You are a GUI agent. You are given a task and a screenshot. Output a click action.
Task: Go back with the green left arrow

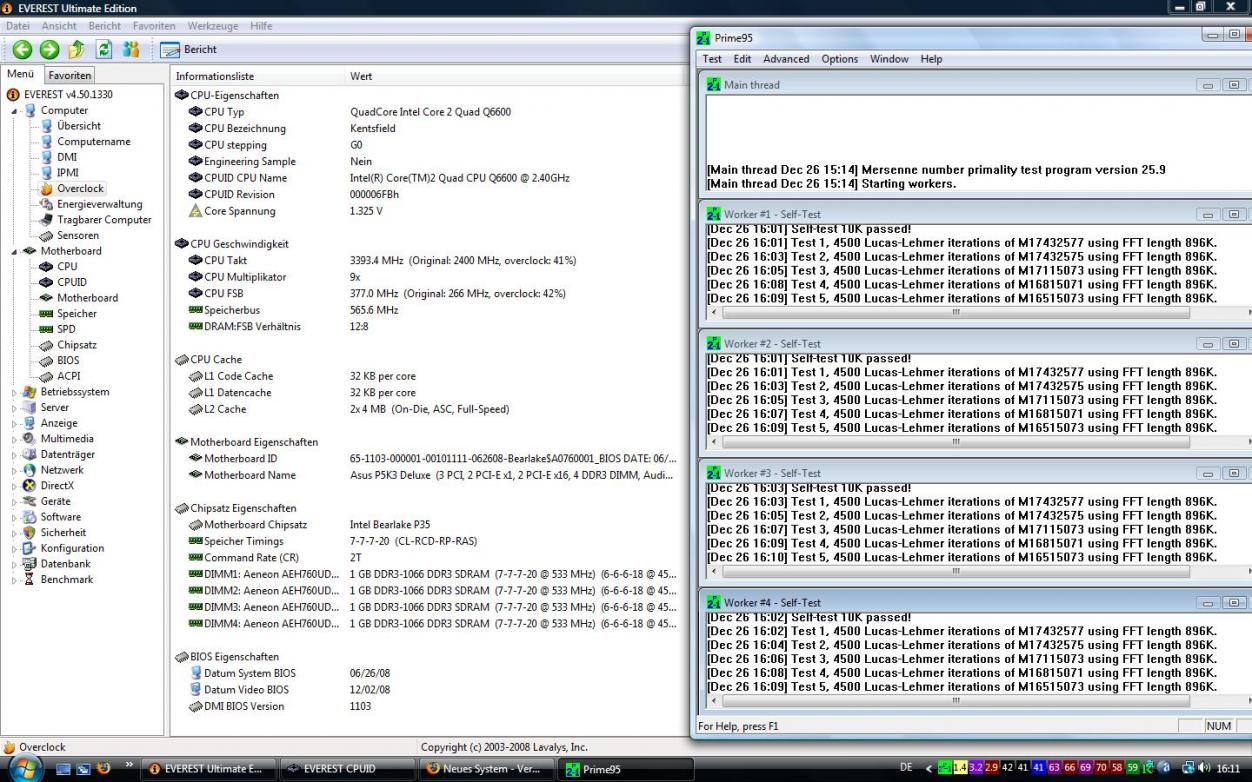pos(22,49)
